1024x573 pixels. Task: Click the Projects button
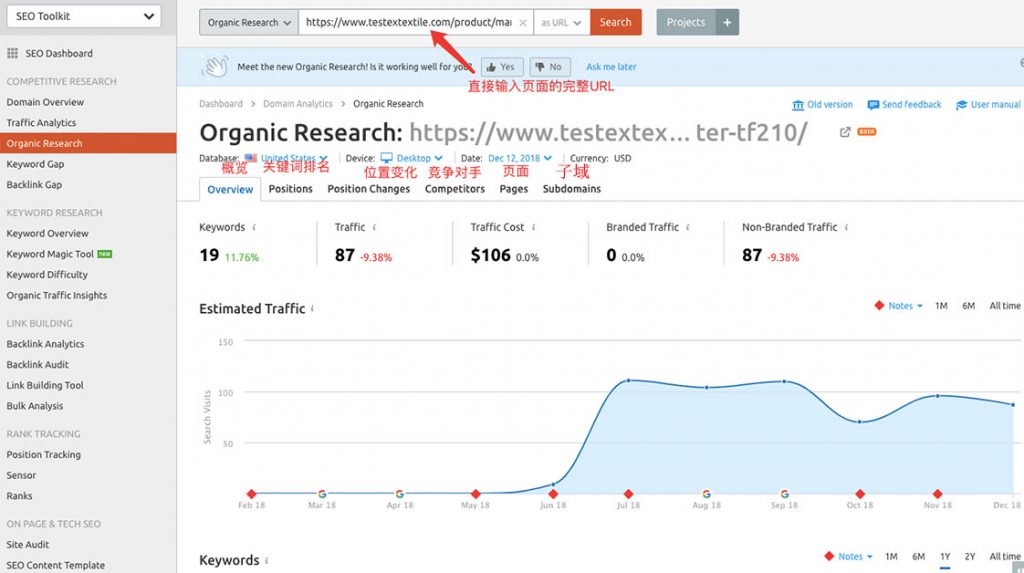[x=686, y=22]
